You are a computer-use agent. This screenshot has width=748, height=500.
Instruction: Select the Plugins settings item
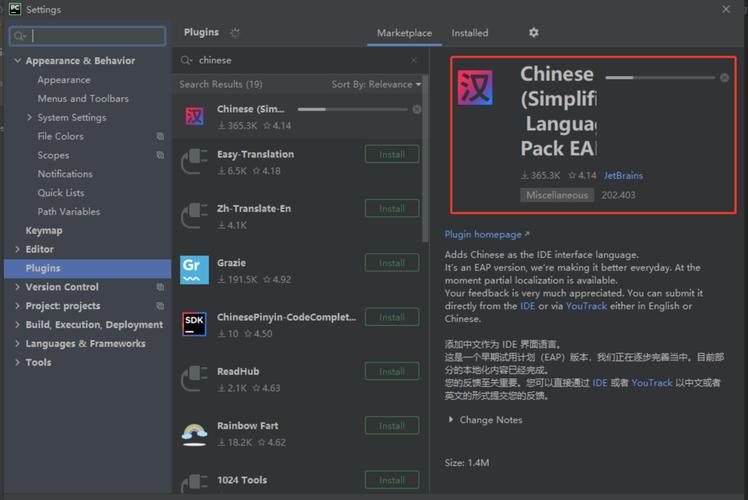[x=87, y=268]
